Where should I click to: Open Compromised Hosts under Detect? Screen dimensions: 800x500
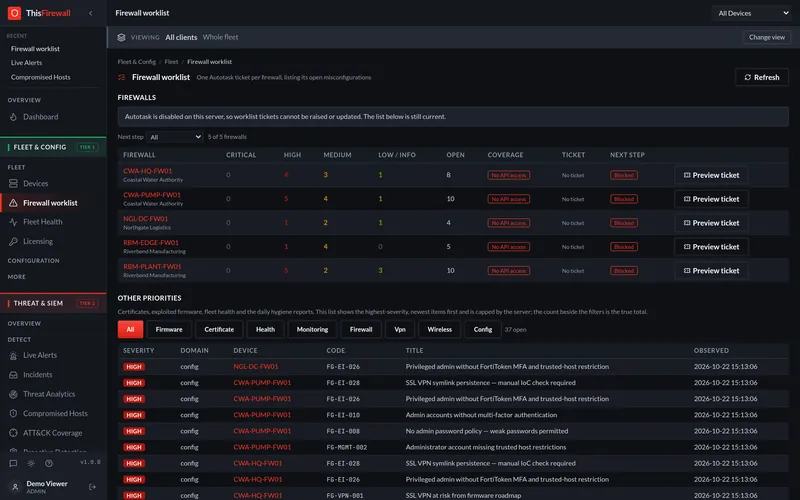click(x=55, y=413)
